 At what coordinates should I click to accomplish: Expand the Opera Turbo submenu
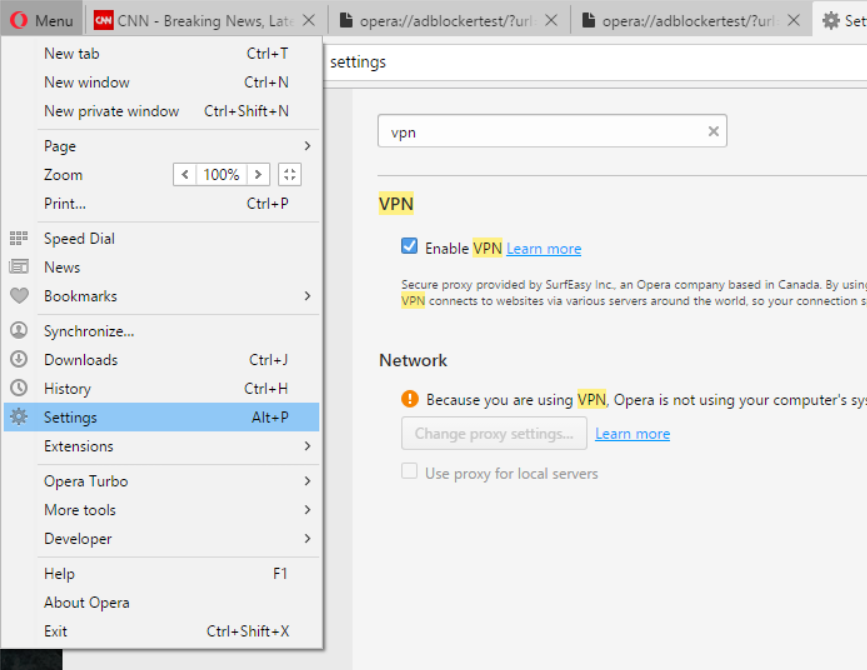click(307, 481)
